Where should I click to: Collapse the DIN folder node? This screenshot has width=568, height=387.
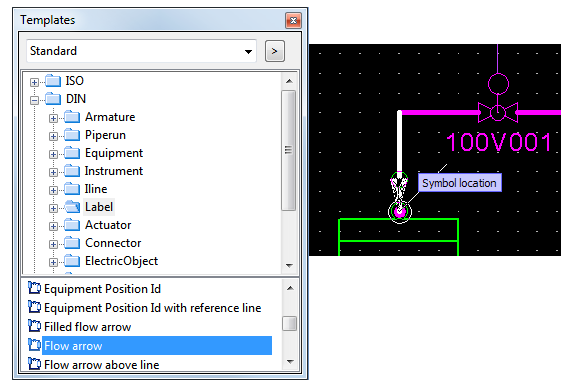click(34, 100)
